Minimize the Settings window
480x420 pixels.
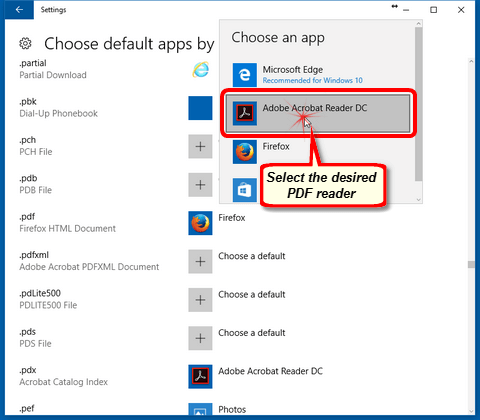[406, 10]
